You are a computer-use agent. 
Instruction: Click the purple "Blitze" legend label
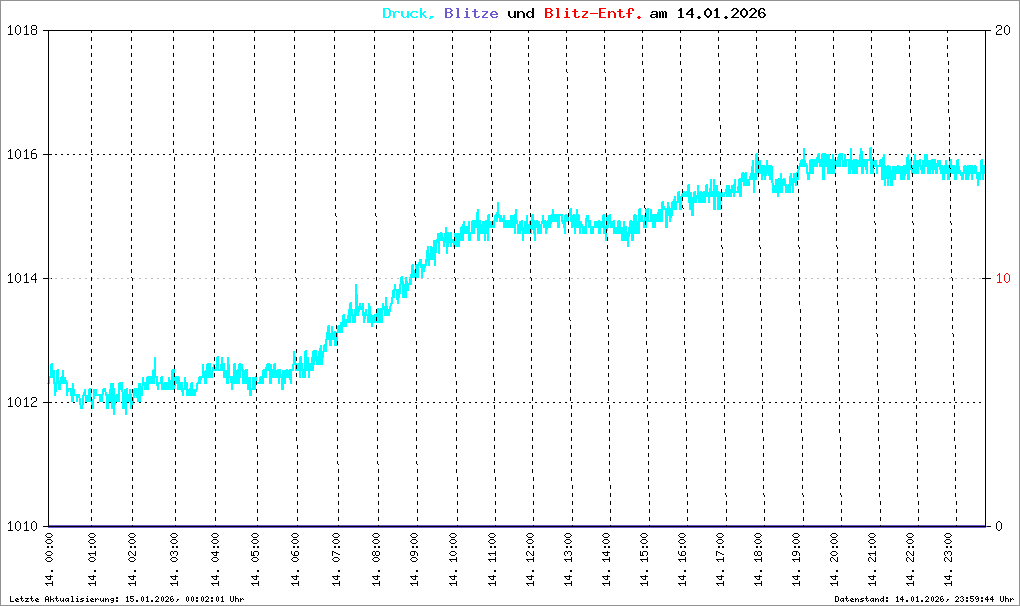[x=468, y=14]
